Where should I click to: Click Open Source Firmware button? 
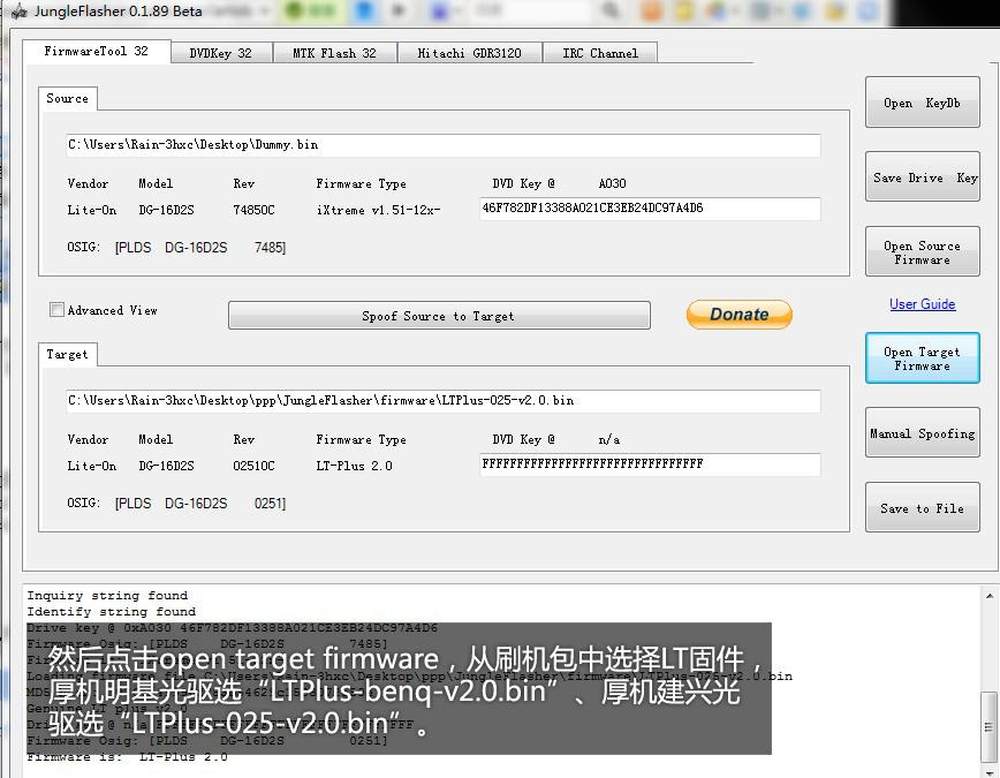922,252
